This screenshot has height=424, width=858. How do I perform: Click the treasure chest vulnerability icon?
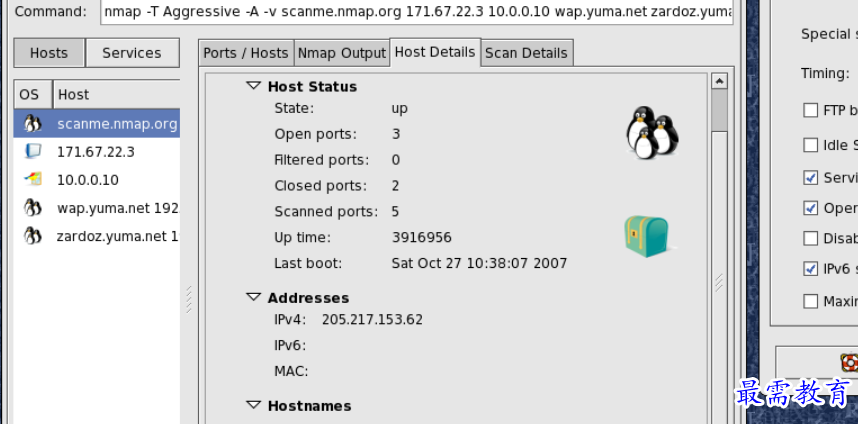pos(645,236)
